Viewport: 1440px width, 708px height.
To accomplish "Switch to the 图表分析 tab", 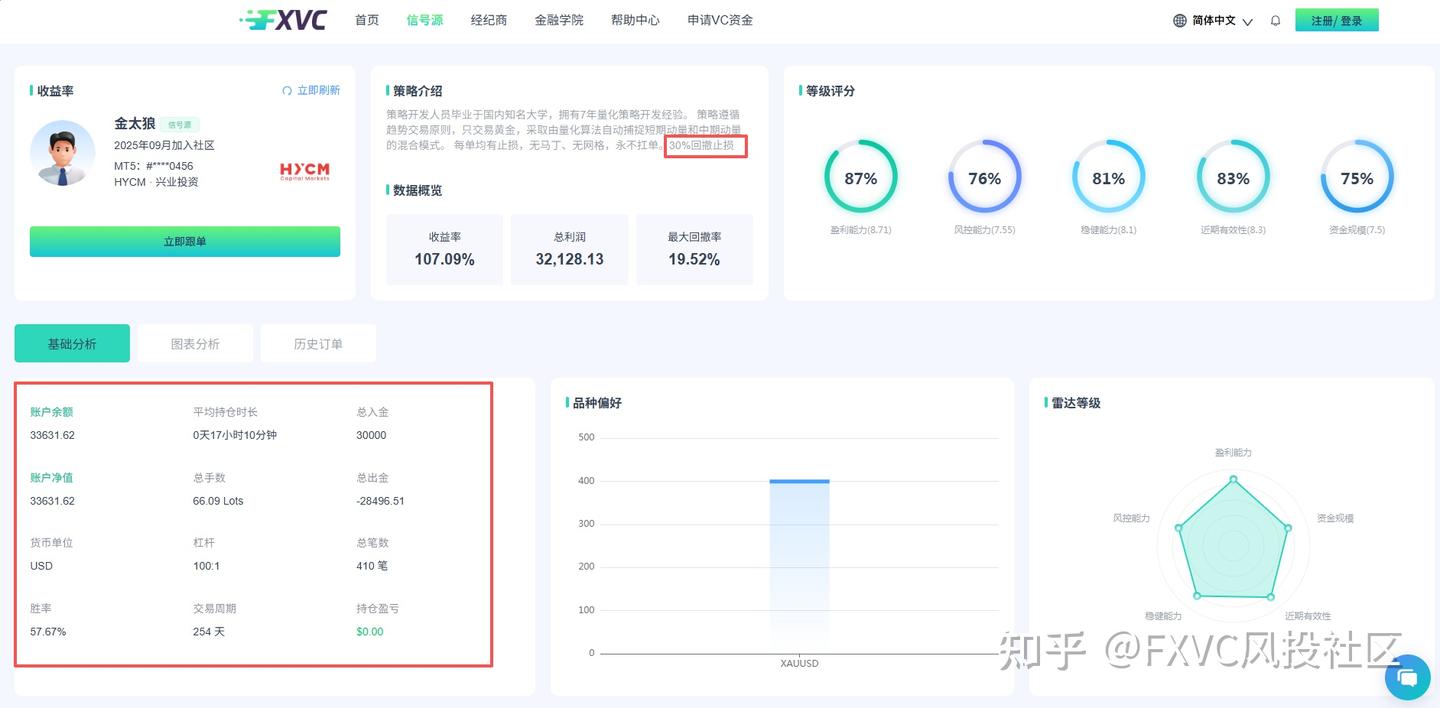I will point(195,342).
